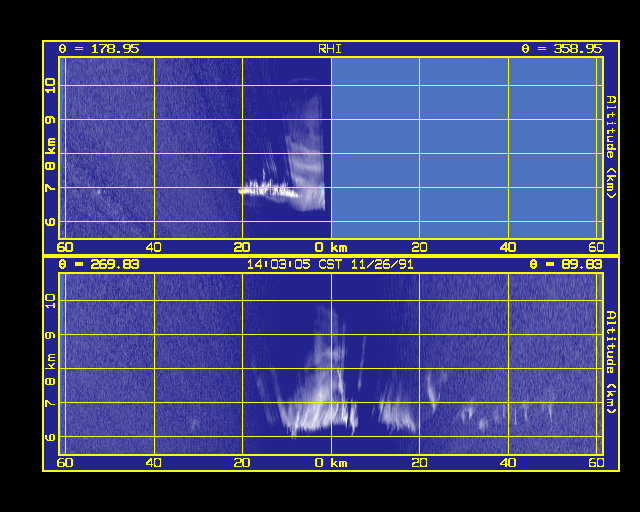The image size is (640, 512).
Task: Click the upper panel's "Altitude (km)" axis title
Action: 611,147
